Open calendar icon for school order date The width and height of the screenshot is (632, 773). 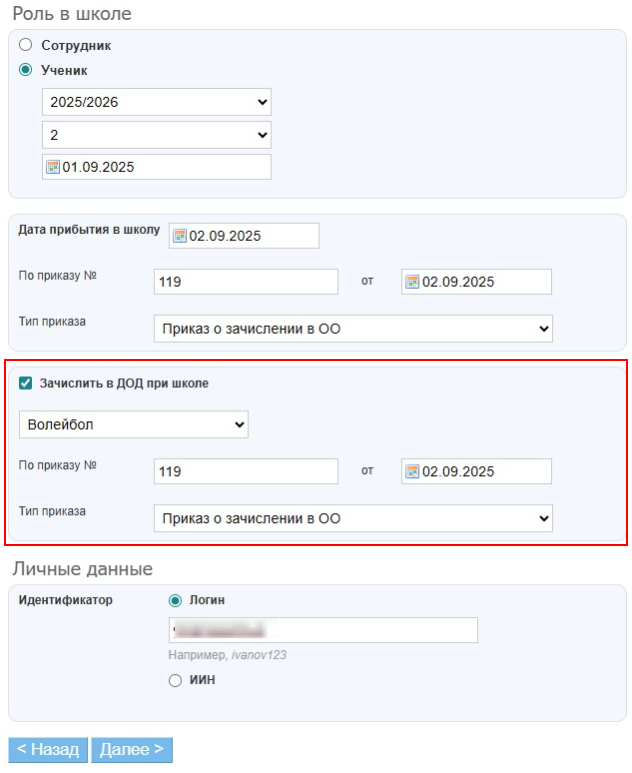[x=411, y=282]
